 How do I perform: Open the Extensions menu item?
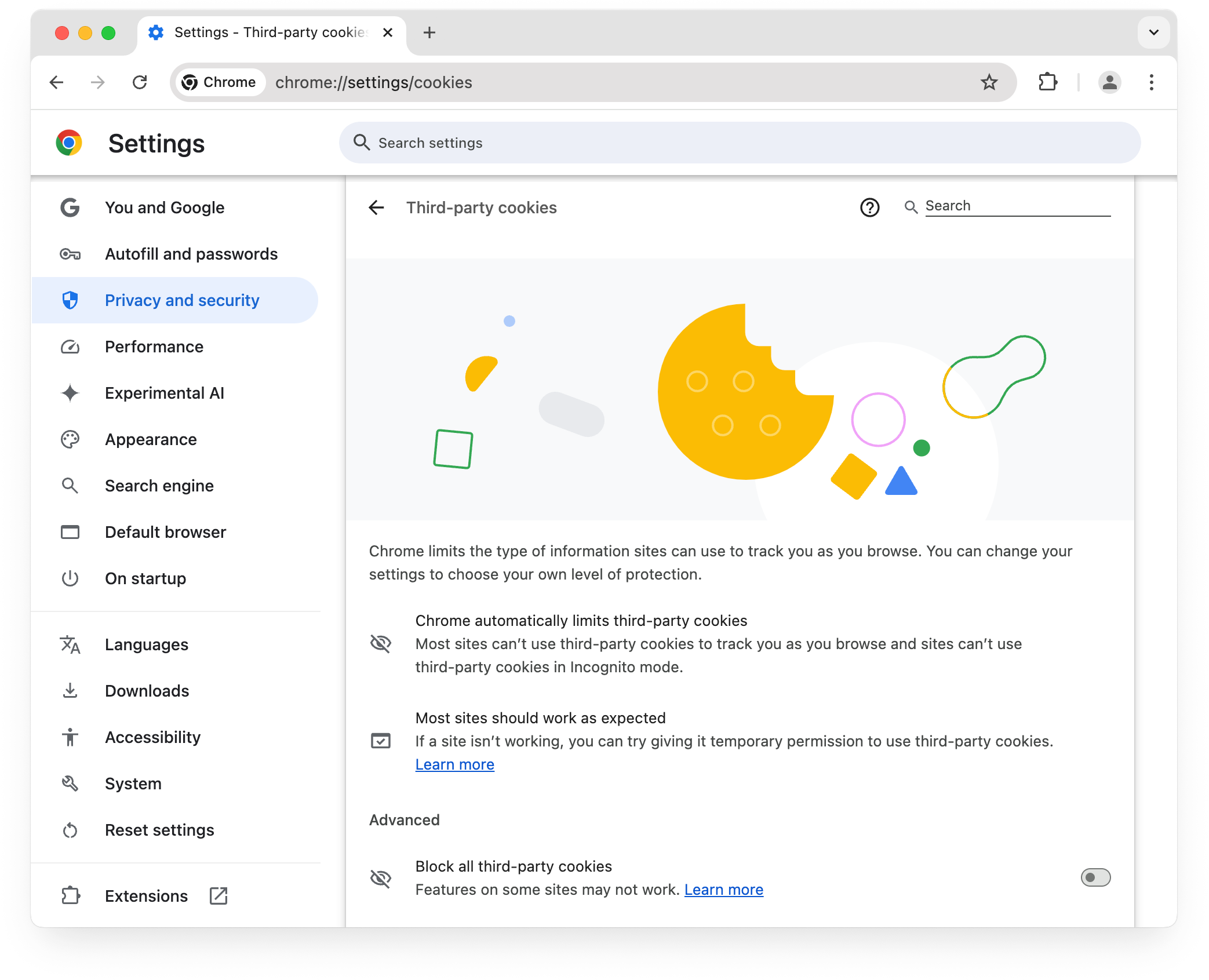[x=145, y=895]
